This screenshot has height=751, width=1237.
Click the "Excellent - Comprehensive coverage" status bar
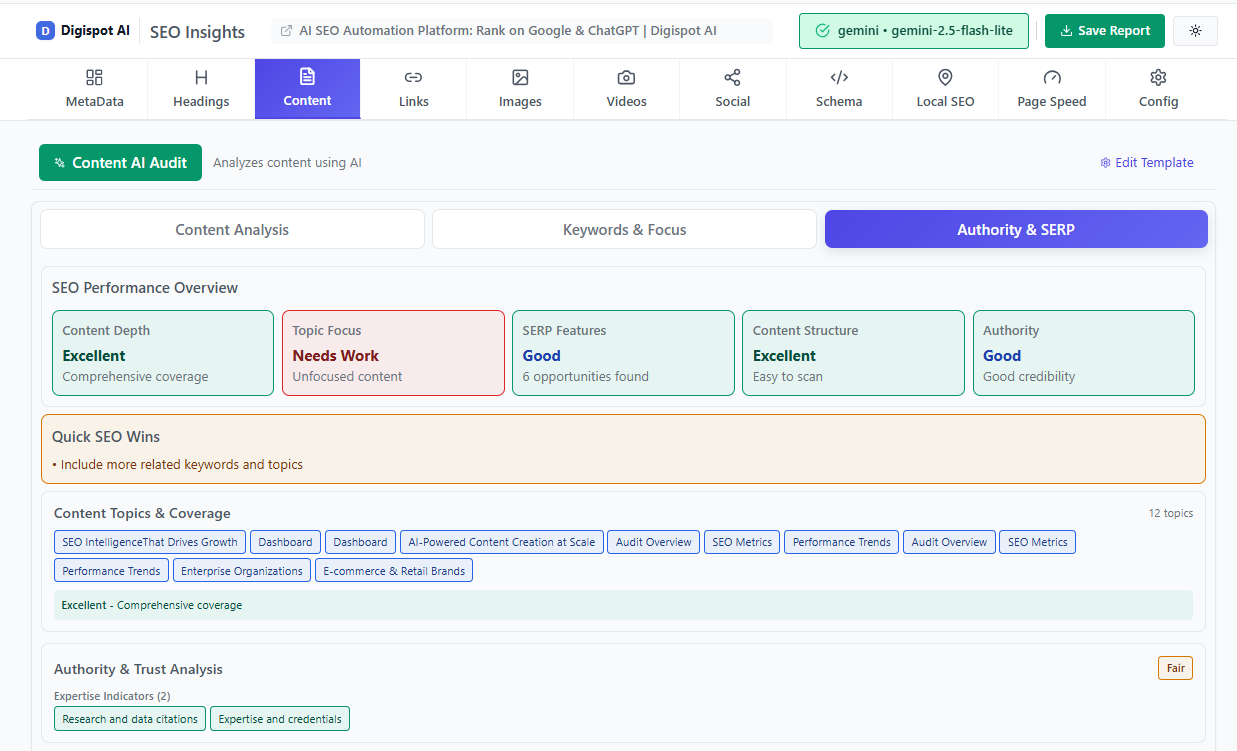pyautogui.click(x=623, y=605)
